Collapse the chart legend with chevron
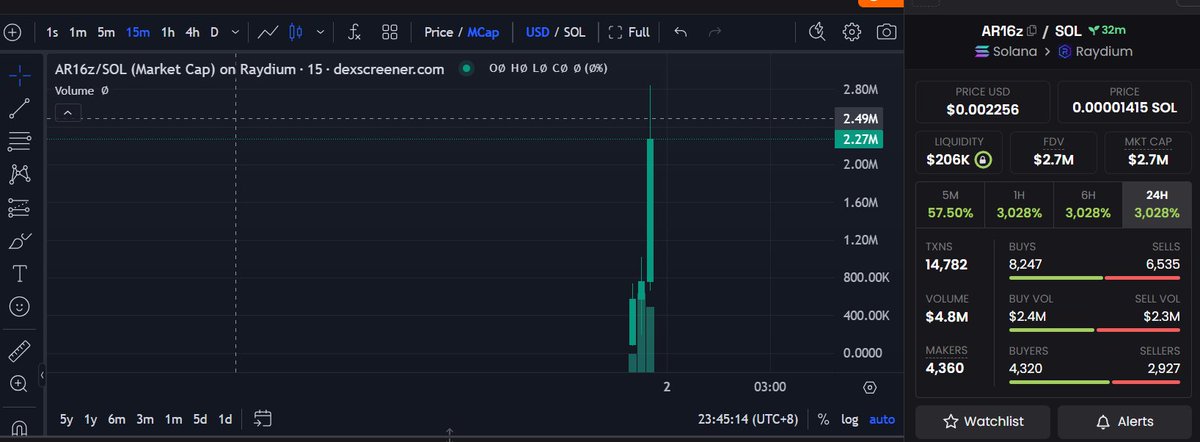The height and width of the screenshot is (442, 1200). click(x=67, y=112)
